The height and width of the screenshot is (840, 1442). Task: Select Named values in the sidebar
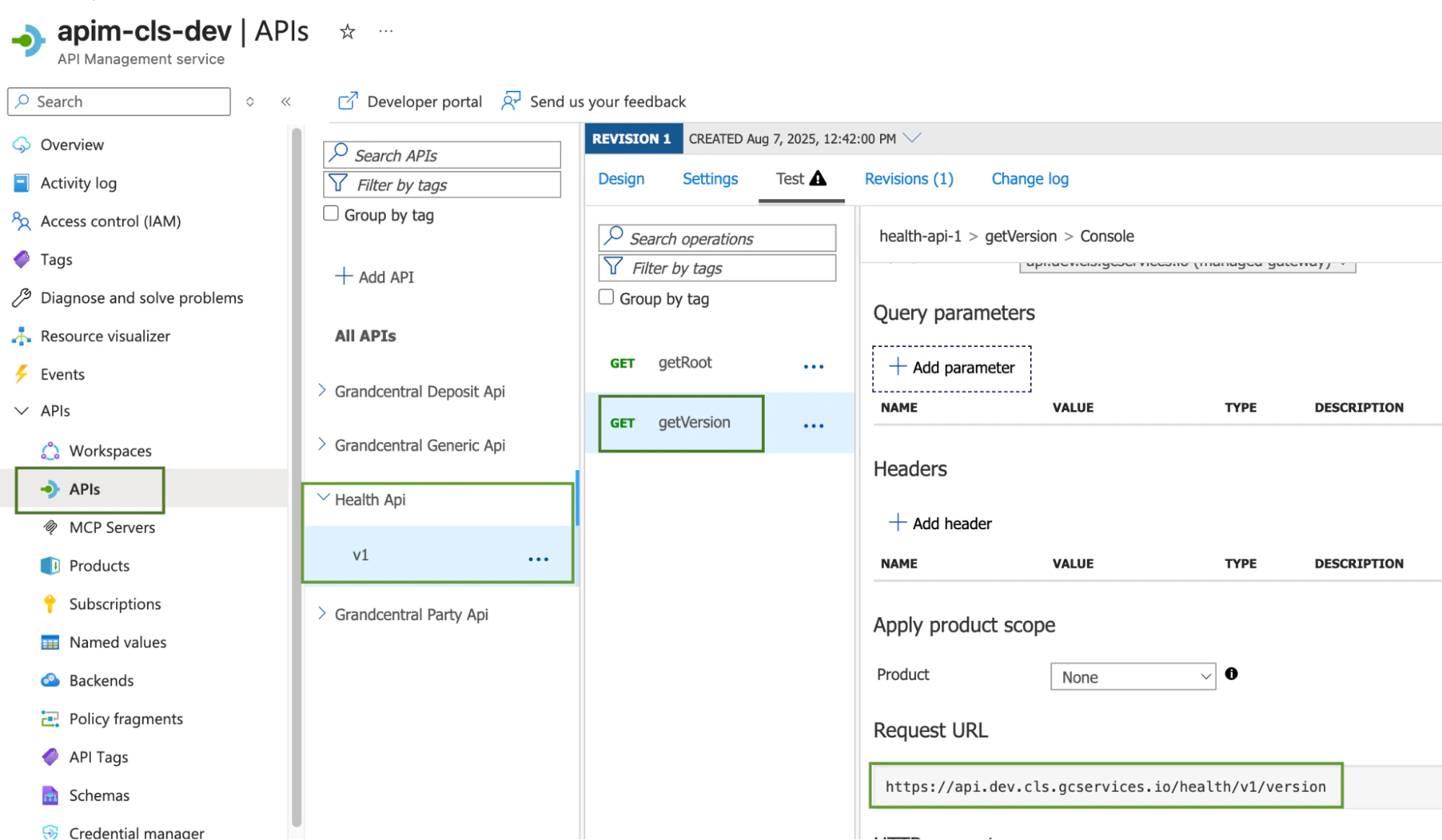tap(117, 642)
